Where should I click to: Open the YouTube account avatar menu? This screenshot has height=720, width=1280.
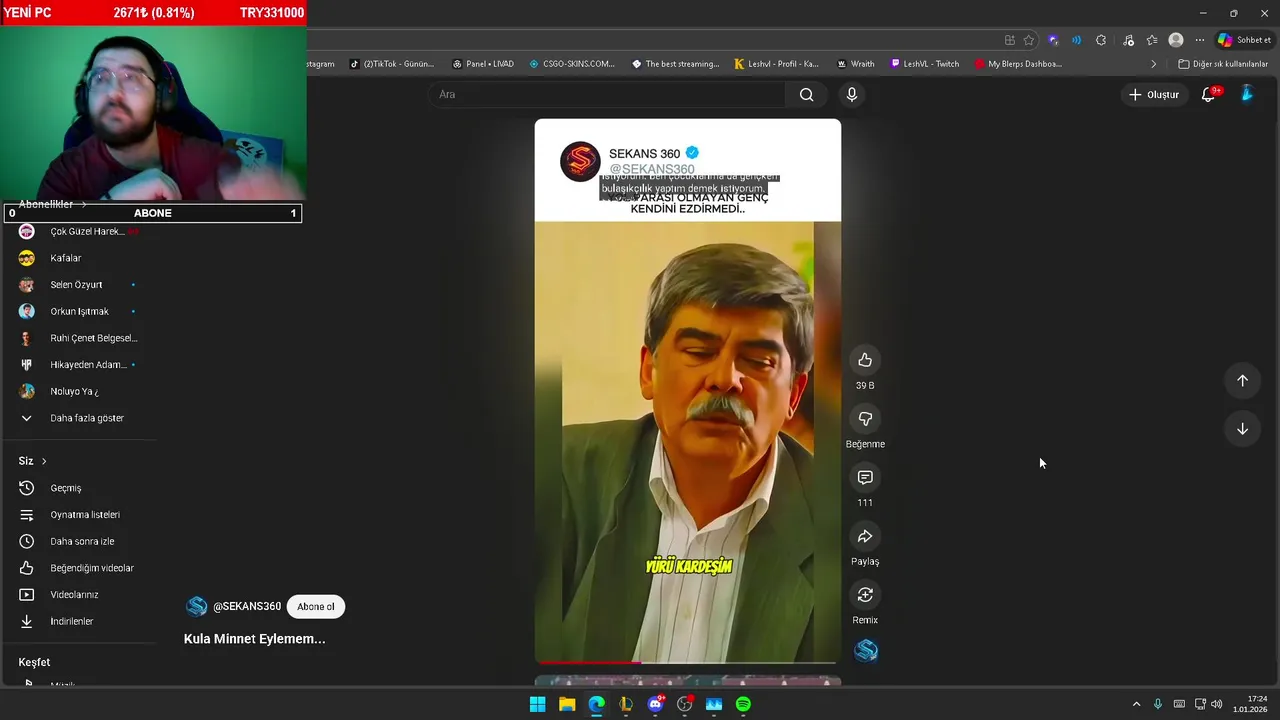pyautogui.click(x=1246, y=94)
